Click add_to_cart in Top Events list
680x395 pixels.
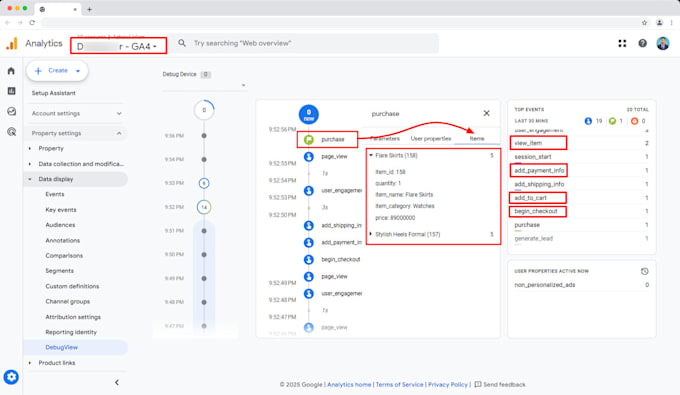530,198
